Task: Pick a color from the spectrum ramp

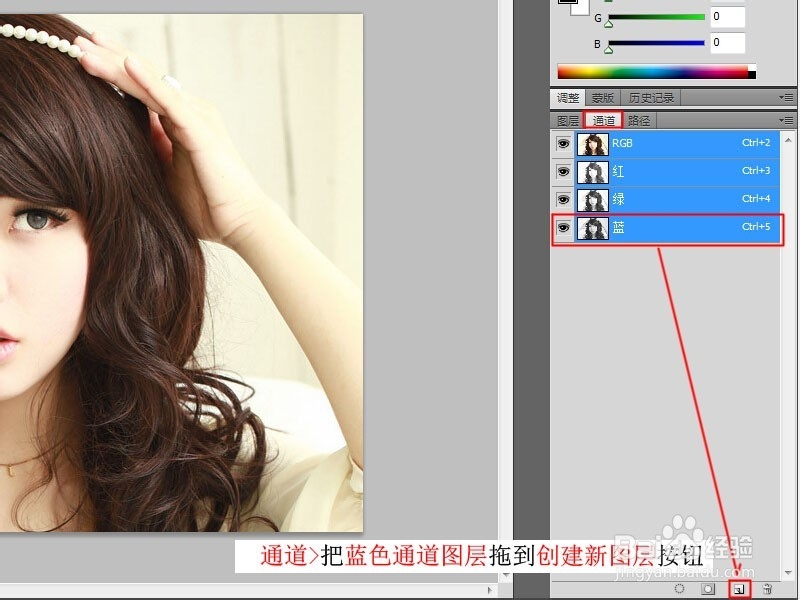Action: pos(653,71)
